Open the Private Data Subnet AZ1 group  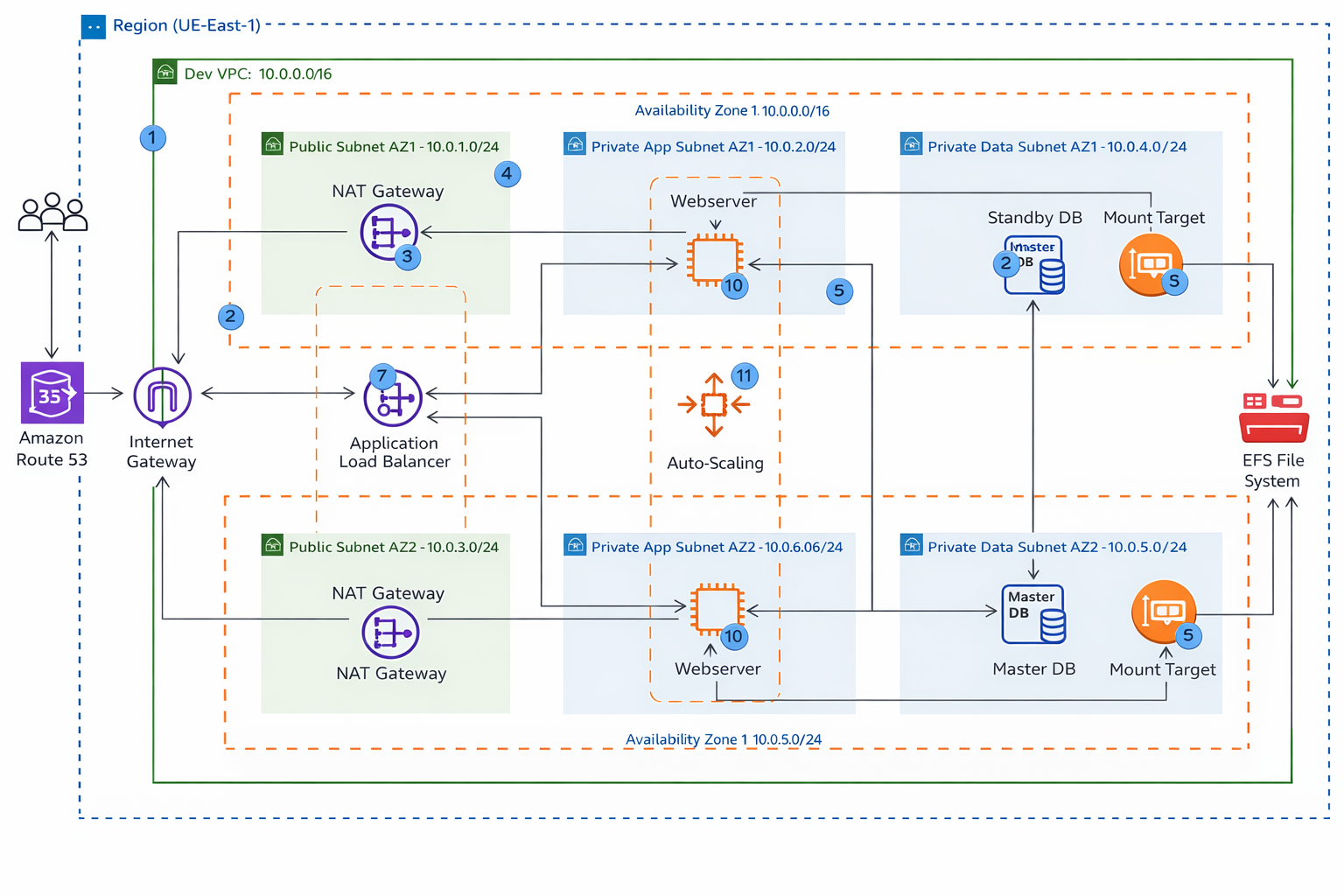click(911, 145)
